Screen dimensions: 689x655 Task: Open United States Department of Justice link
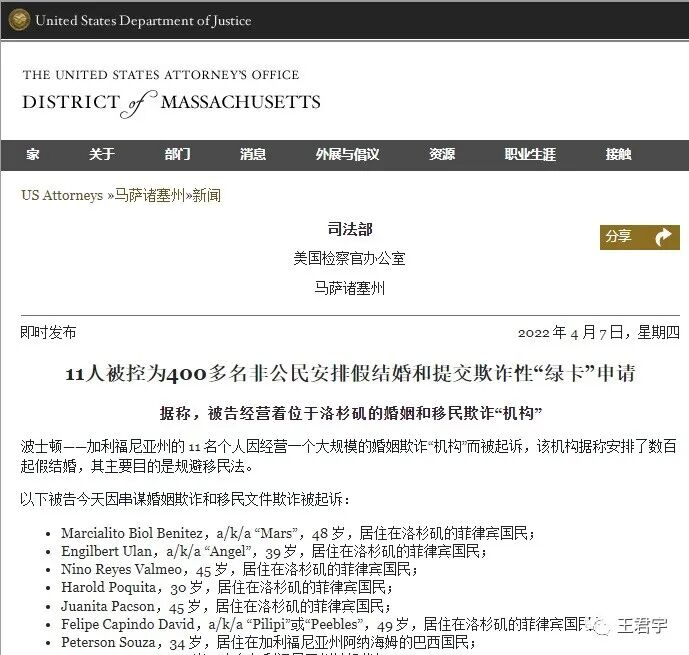143,21
